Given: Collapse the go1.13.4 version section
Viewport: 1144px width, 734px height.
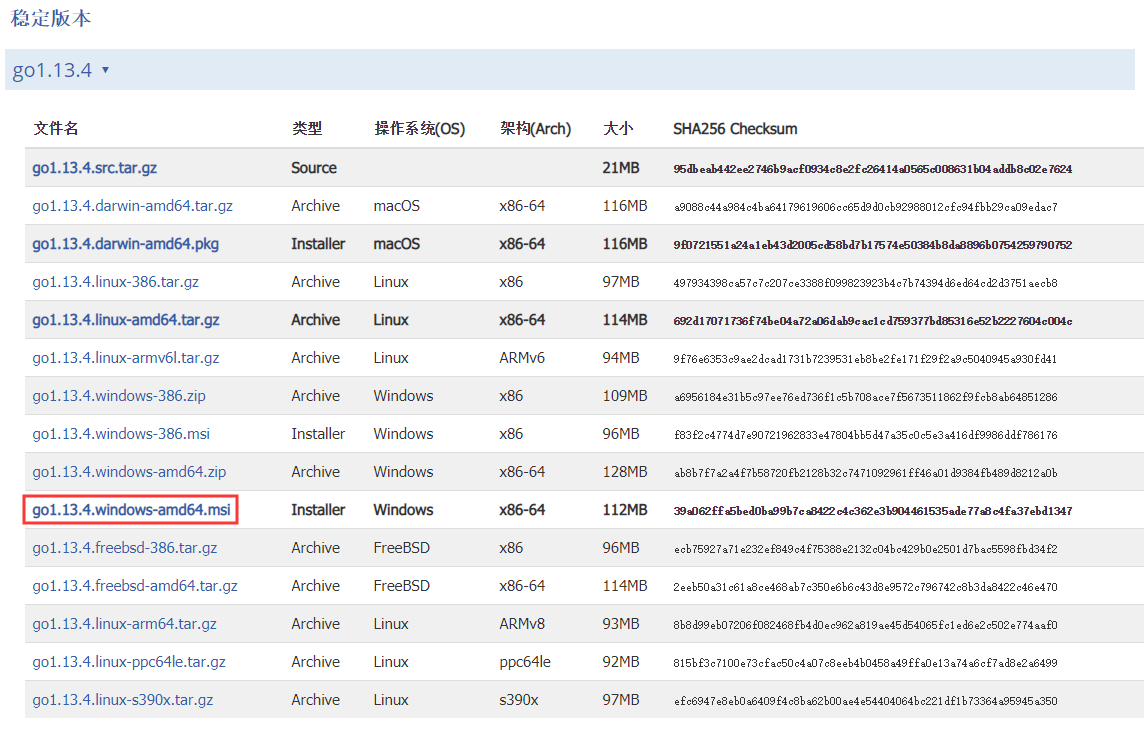Looking at the screenshot, I should (61, 70).
